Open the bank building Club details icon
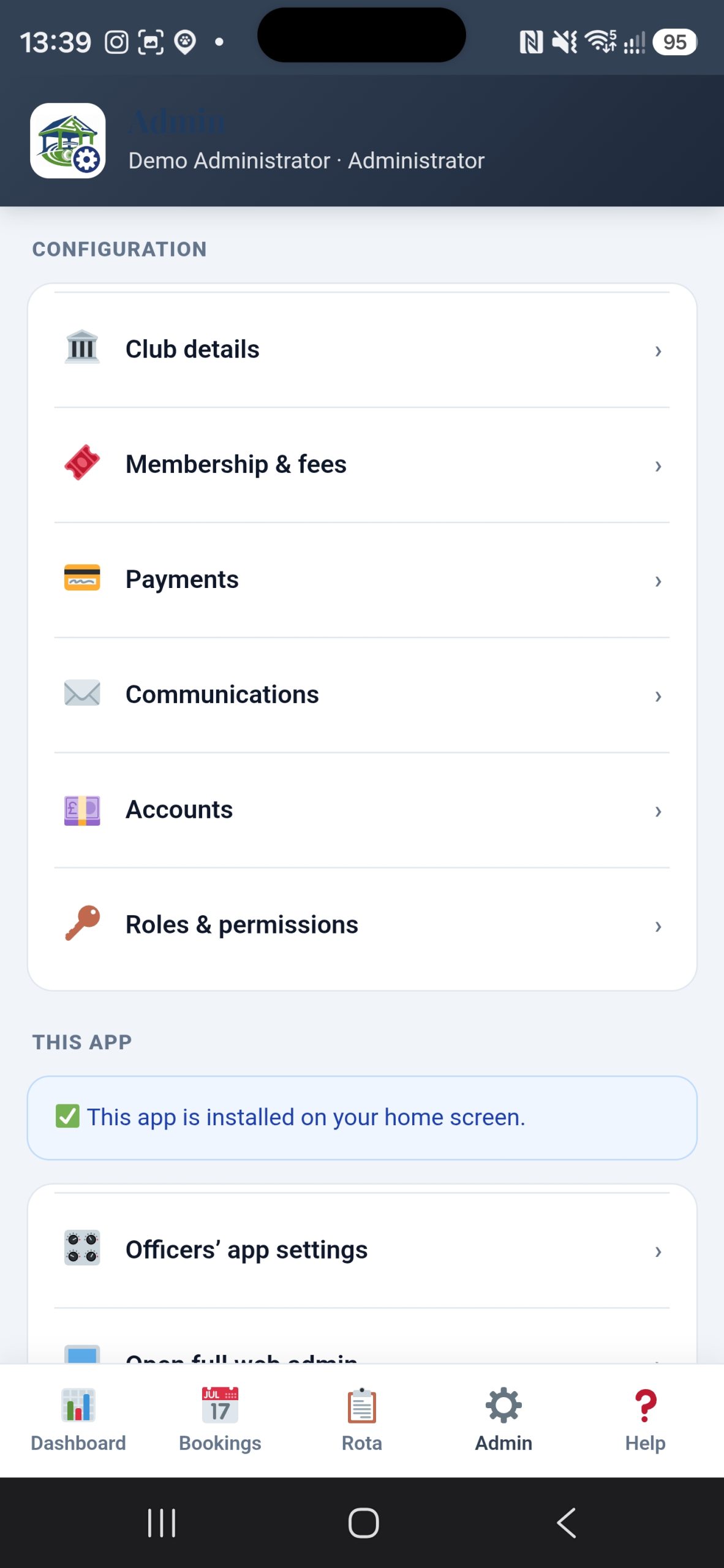Viewport: 724px width, 1568px height. (x=82, y=347)
